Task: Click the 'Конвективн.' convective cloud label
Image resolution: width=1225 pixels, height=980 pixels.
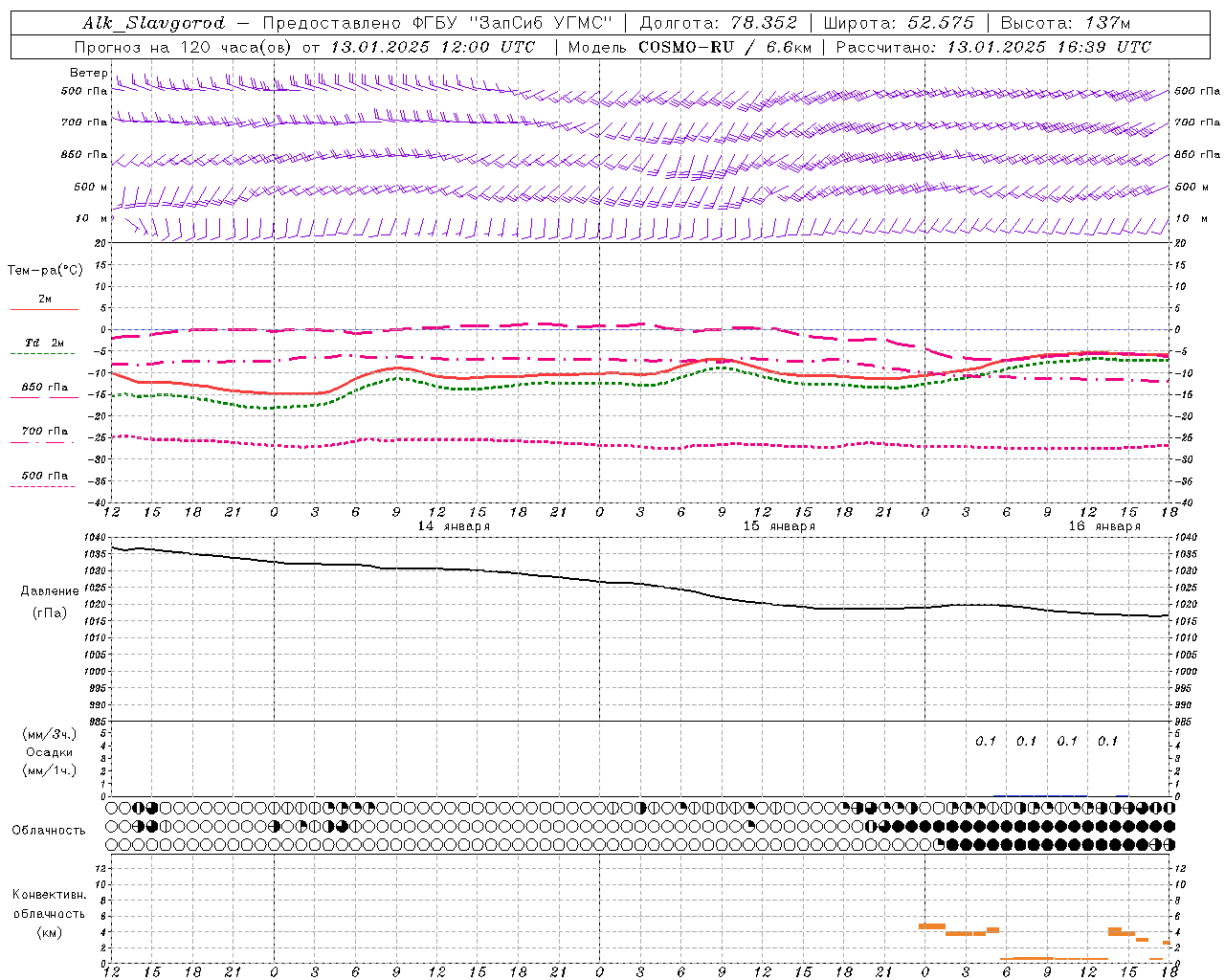Action: point(50,895)
